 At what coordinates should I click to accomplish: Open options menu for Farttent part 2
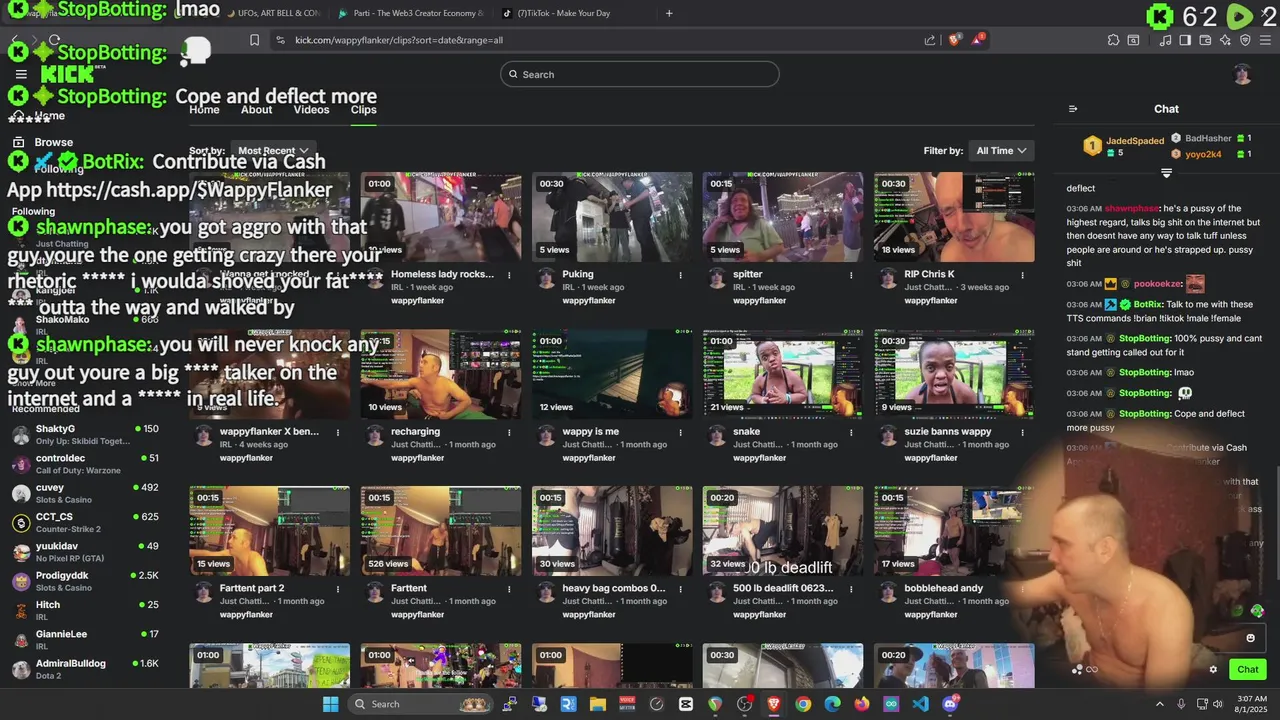338,588
